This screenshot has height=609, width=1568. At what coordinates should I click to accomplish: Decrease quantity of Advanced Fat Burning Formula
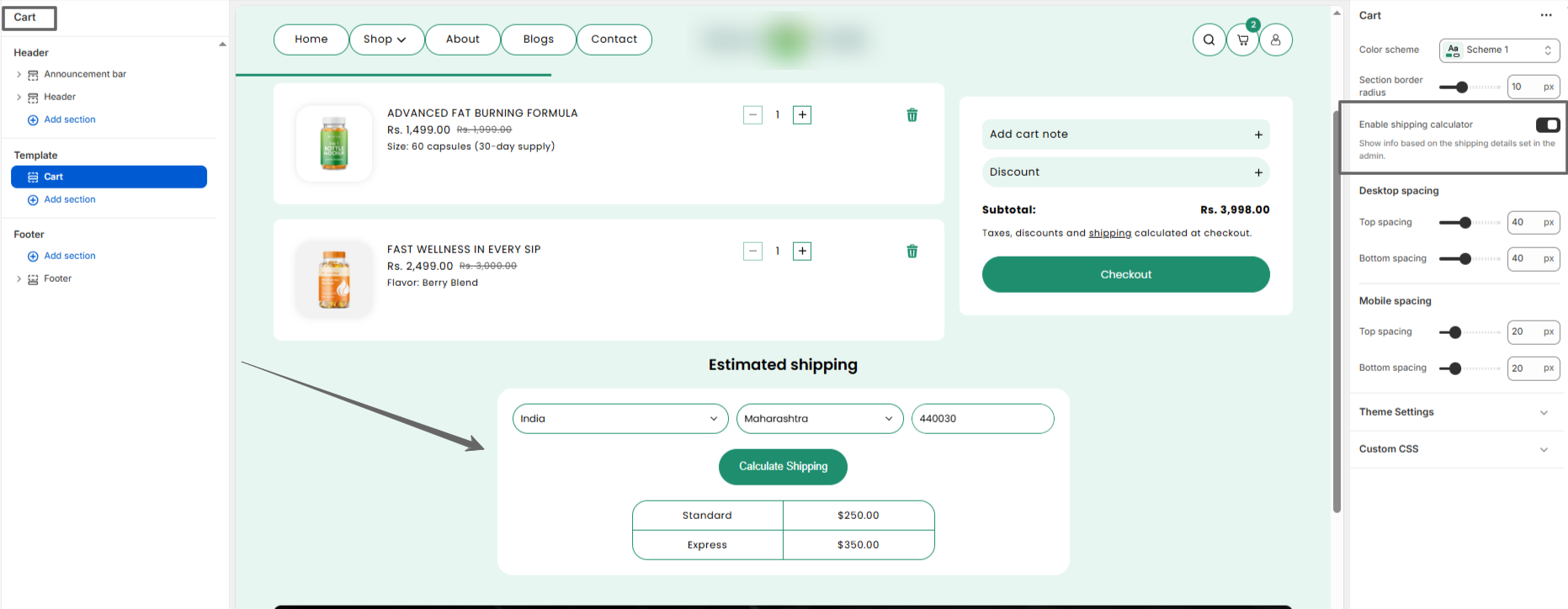[753, 115]
